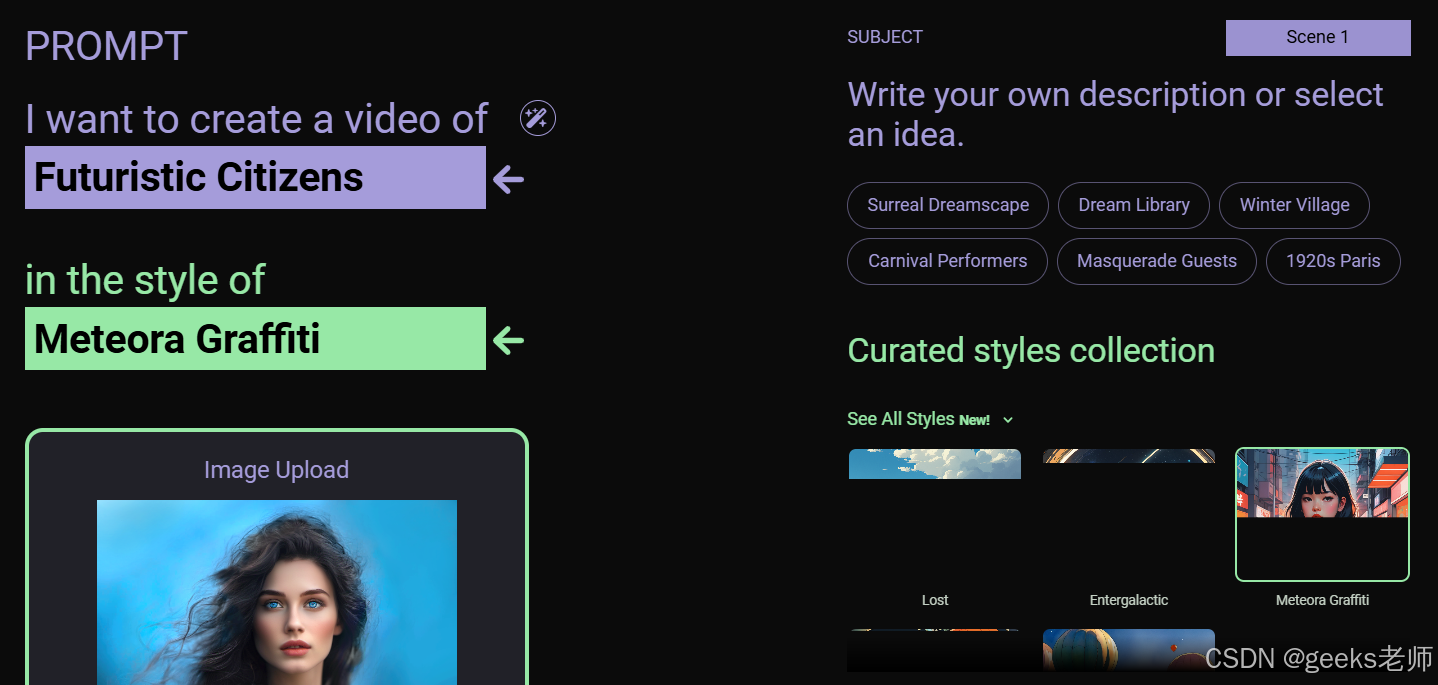Pick the Winter Village suggestion
Viewport: 1438px width, 685px height.
coord(1295,205)
